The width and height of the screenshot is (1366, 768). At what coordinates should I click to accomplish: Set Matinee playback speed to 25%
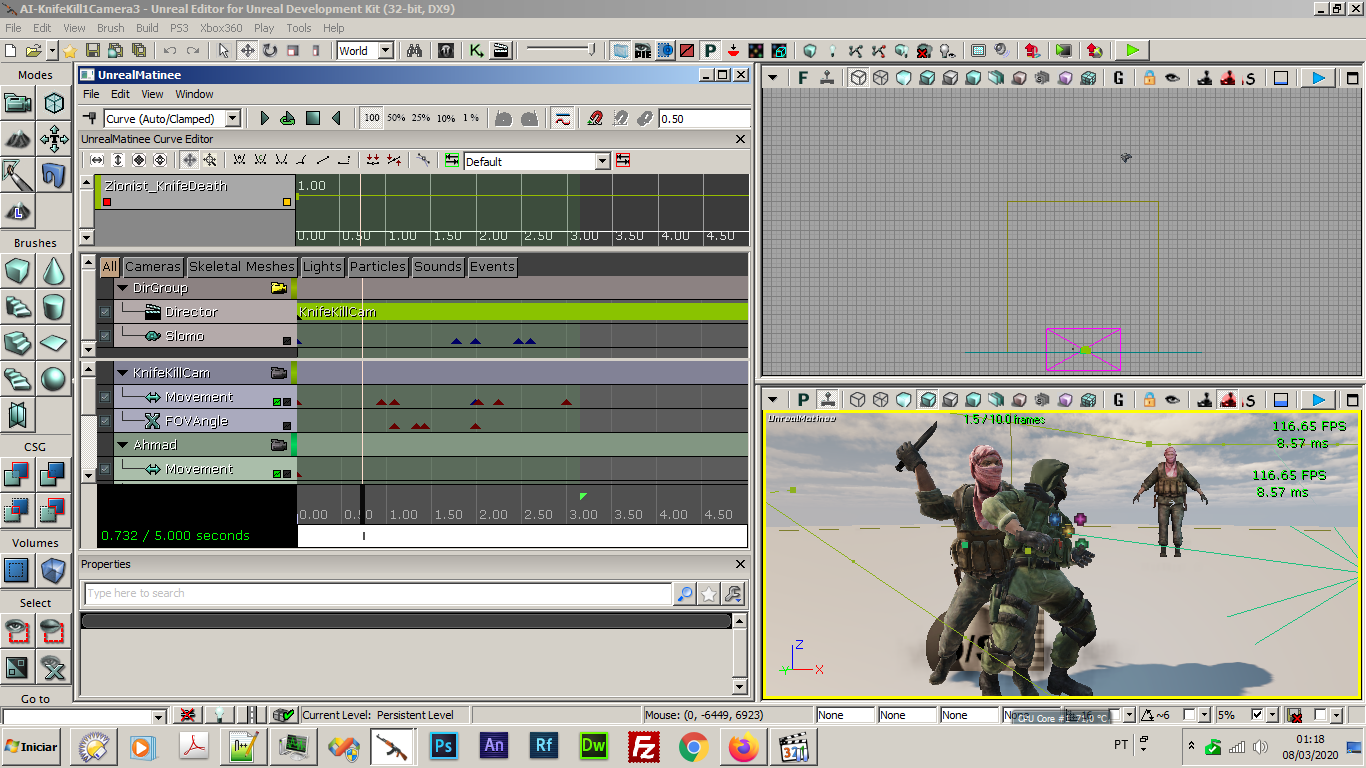tap(421, 118)
